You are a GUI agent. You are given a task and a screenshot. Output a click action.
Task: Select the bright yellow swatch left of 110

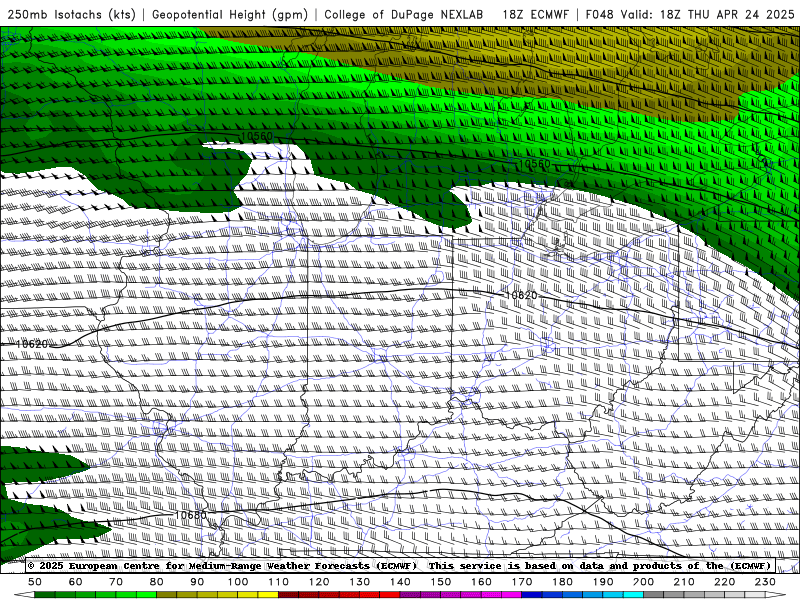268,595
